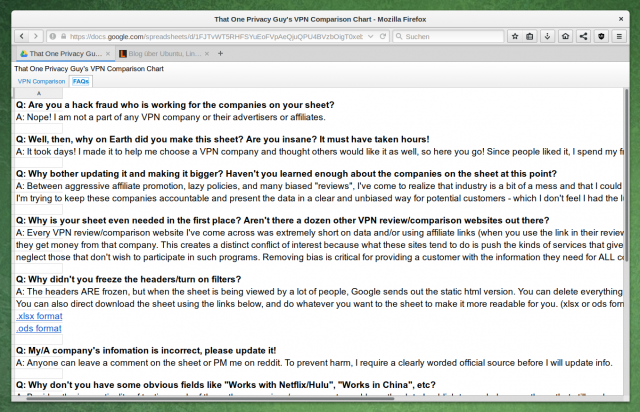The width and height of the screenshot is (640, 412).
Task: Click the shield icon in toolbar
Action: [601, 36]
